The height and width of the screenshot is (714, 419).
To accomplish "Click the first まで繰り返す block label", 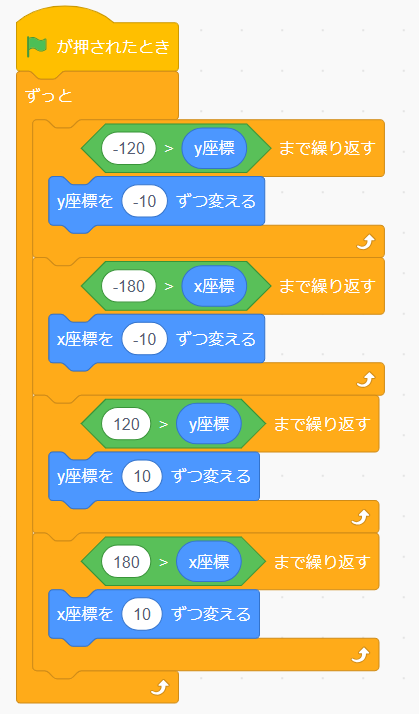I will [x=327, y=148].
